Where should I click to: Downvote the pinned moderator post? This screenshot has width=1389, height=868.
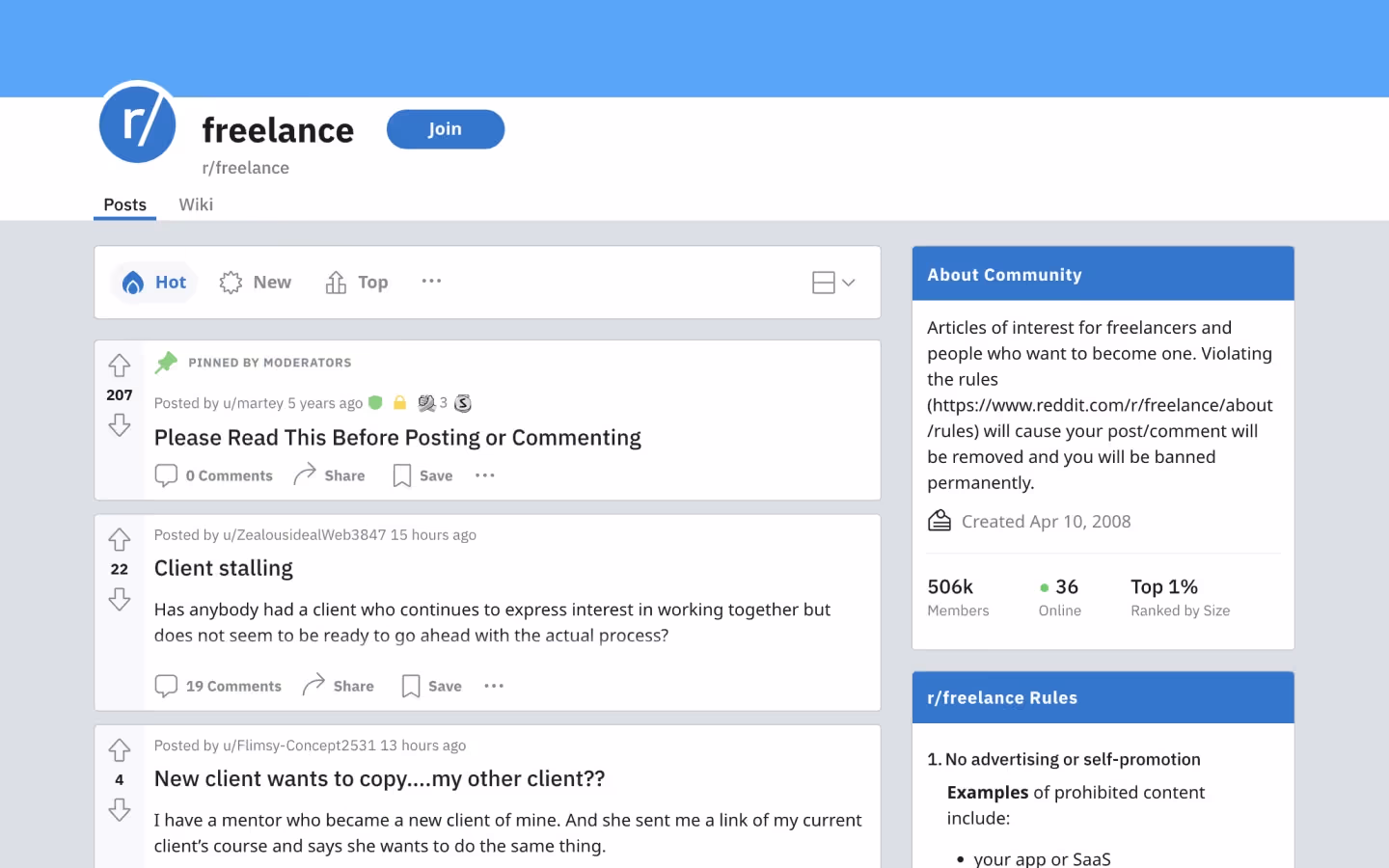pyautogui.click(x=120, y=425)
